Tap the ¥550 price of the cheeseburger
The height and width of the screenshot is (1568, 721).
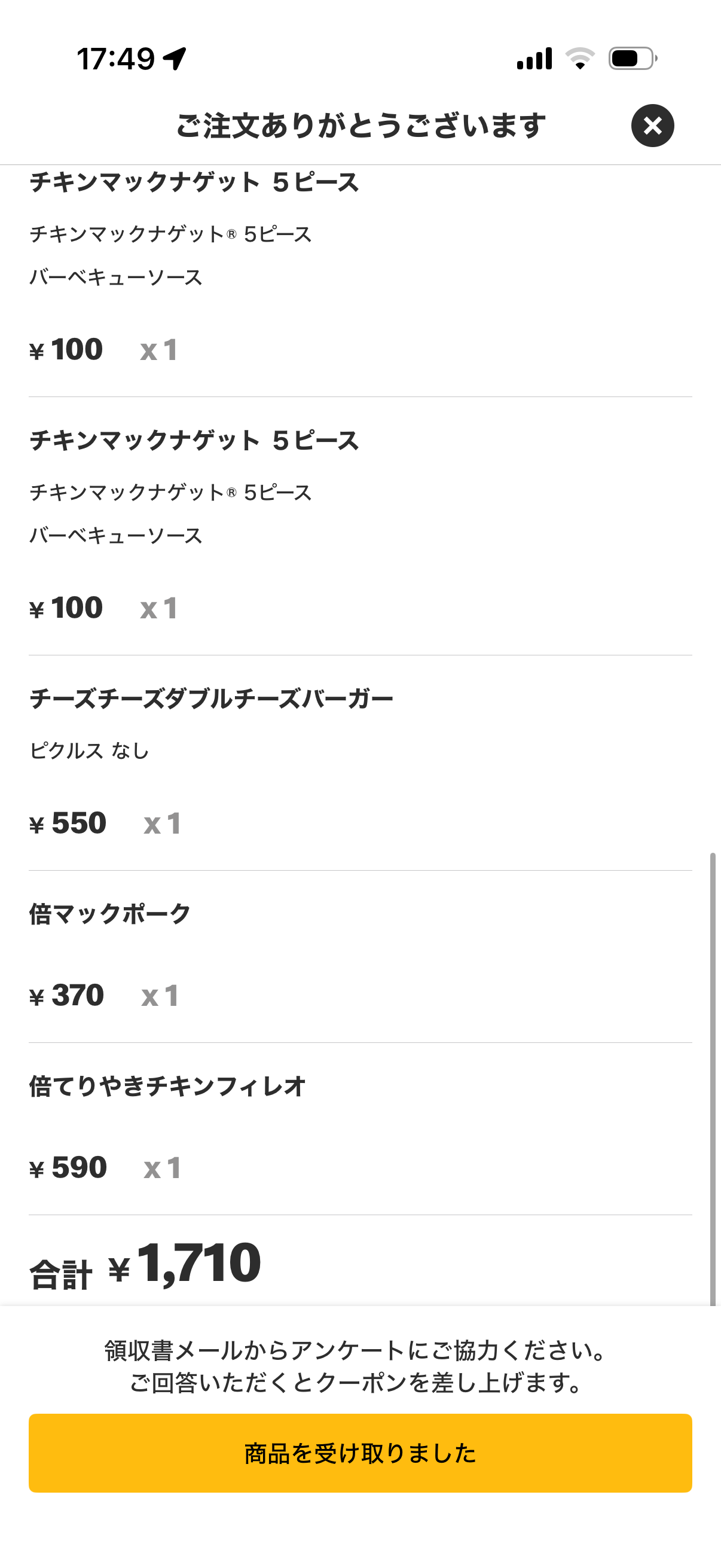(68, 823)
